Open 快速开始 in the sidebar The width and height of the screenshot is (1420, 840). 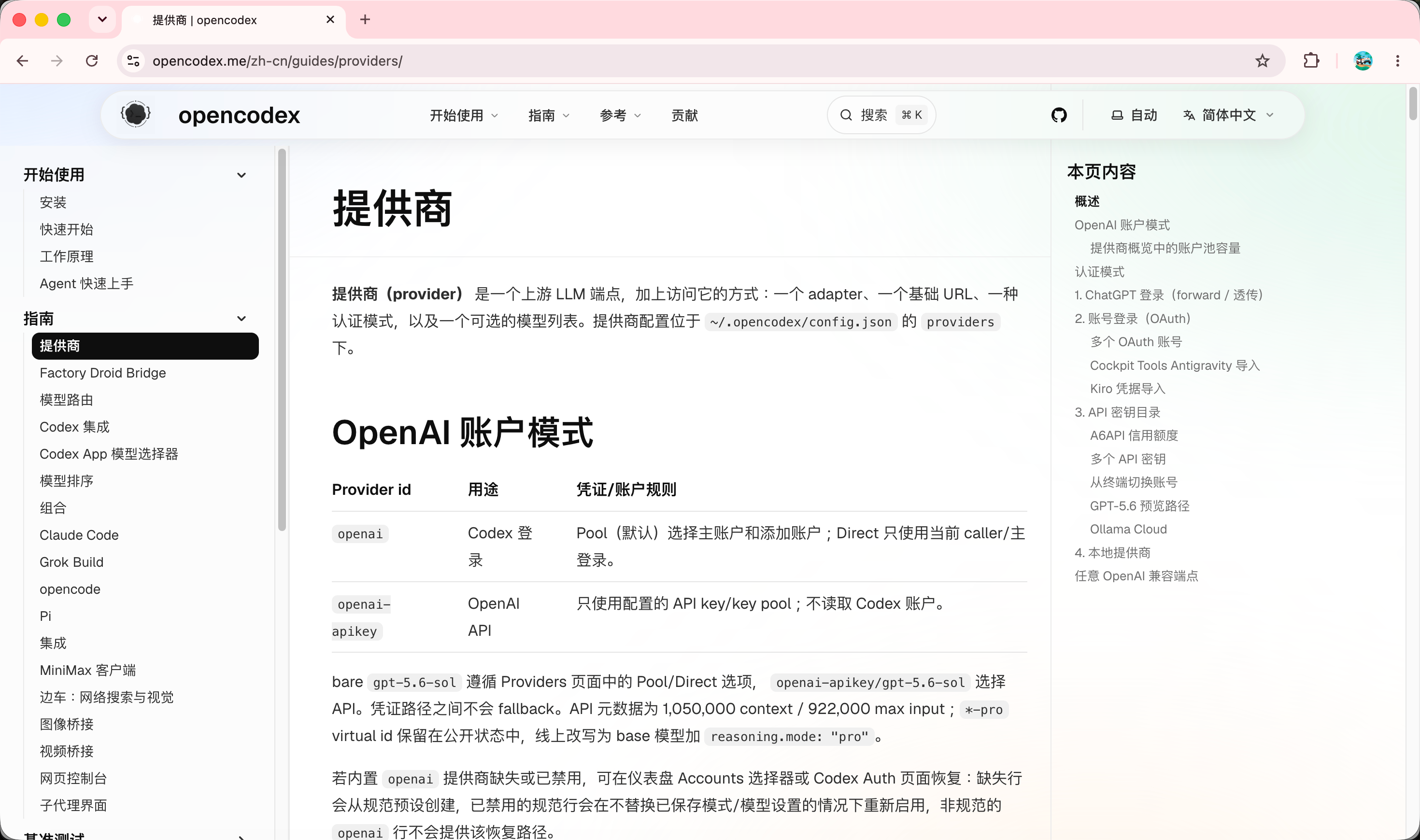point(66,229)
